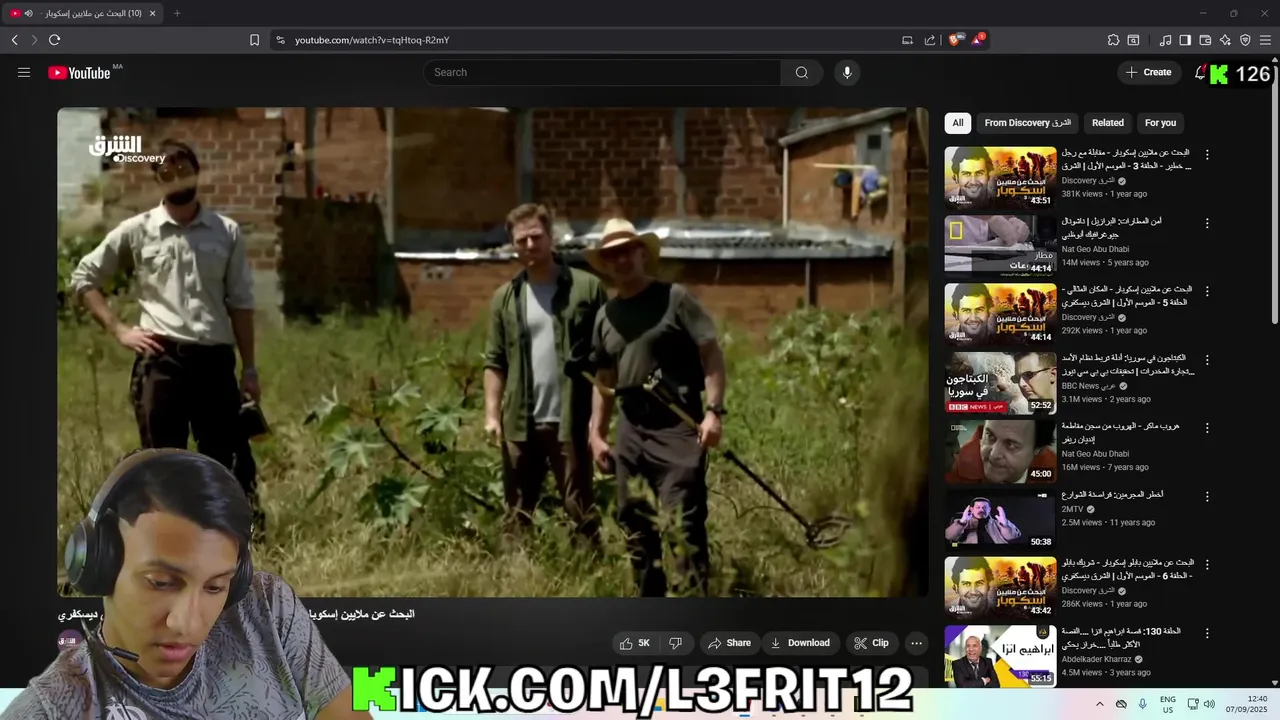Open the YouTube guide hamburger menu

click(x=24, y=72)
